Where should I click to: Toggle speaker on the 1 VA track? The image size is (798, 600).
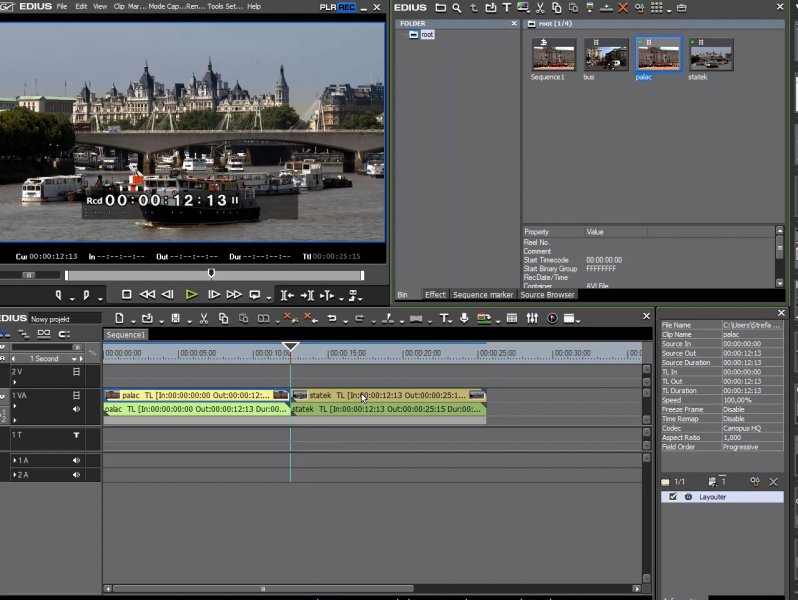point(76,409)
